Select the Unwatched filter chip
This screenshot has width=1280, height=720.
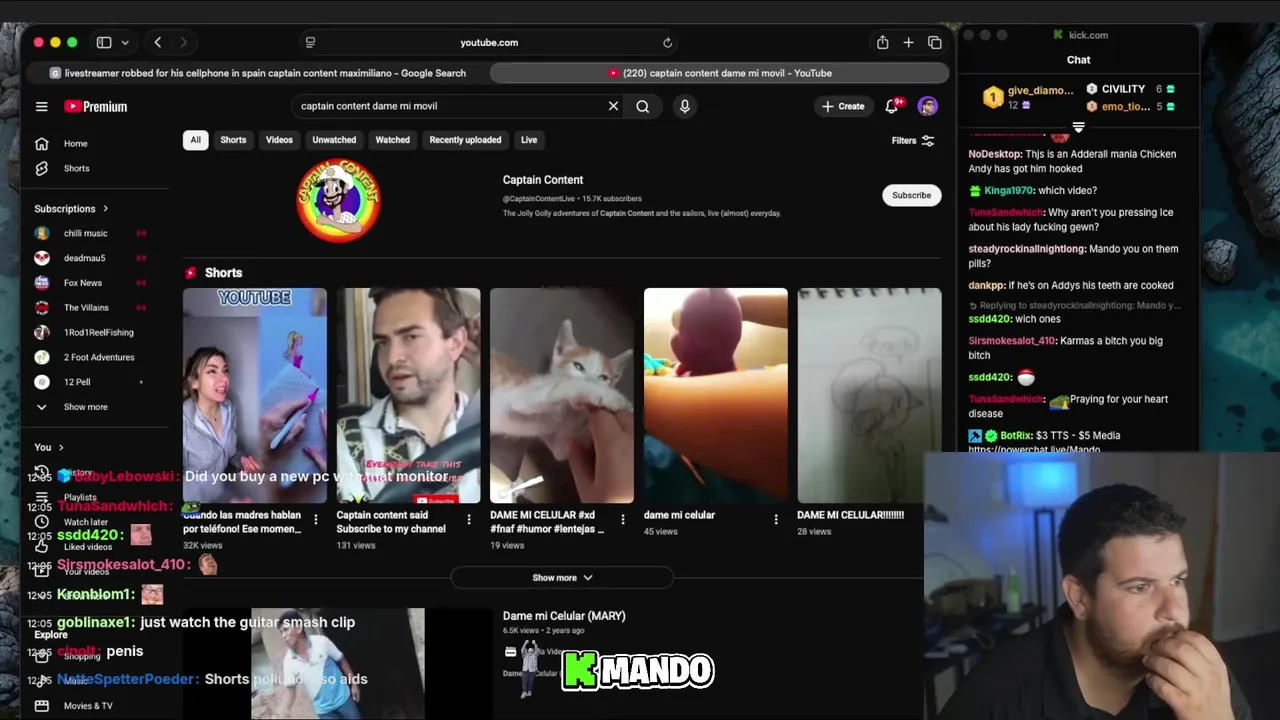point(334,140)
